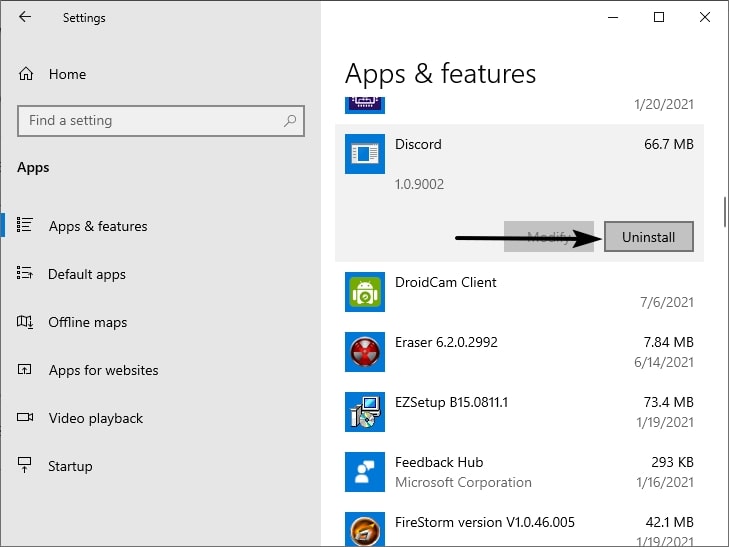The image size is (729, 547).
Task: Click the Video playback camera icon
Action: 25,417
